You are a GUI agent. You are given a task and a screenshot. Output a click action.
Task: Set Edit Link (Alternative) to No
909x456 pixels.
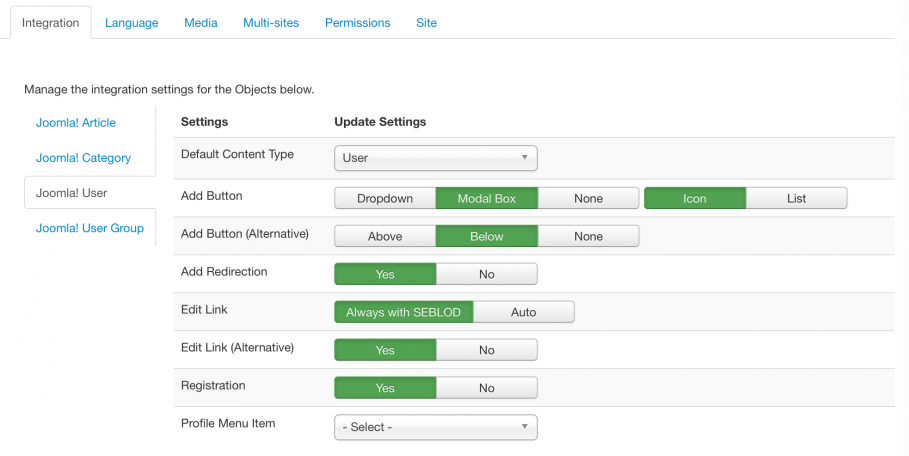tap(486, 350)
